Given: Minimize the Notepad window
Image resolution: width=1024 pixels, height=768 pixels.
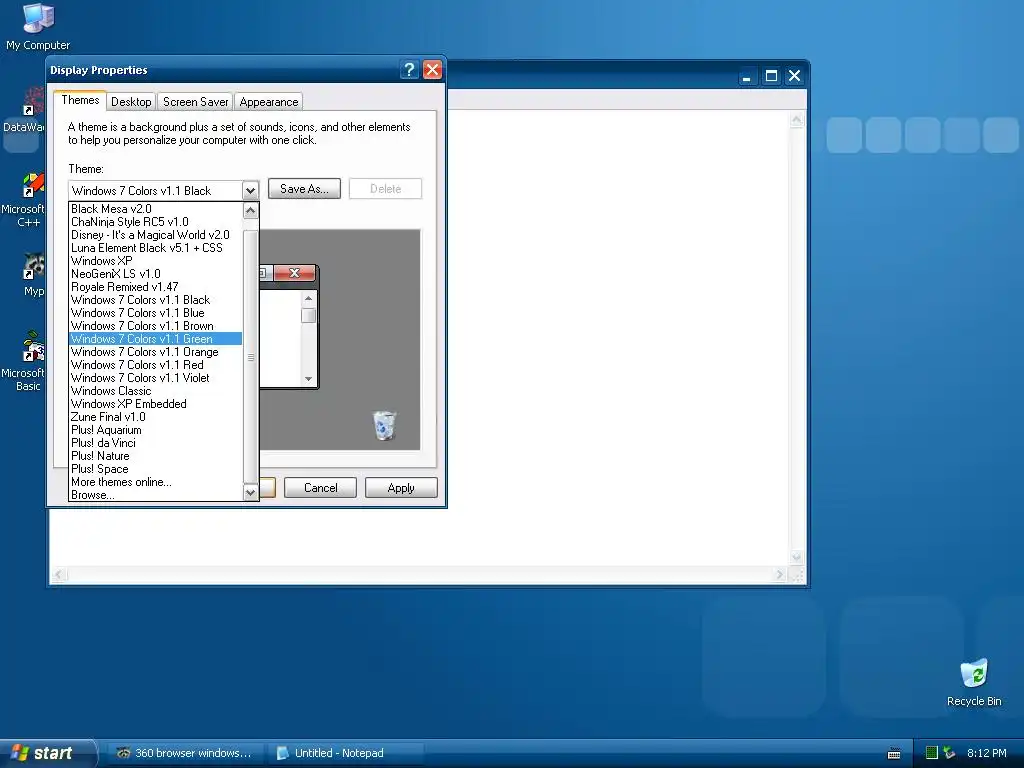Looking at the screenshot, I should pyautogui.click(x=746, y=76).
